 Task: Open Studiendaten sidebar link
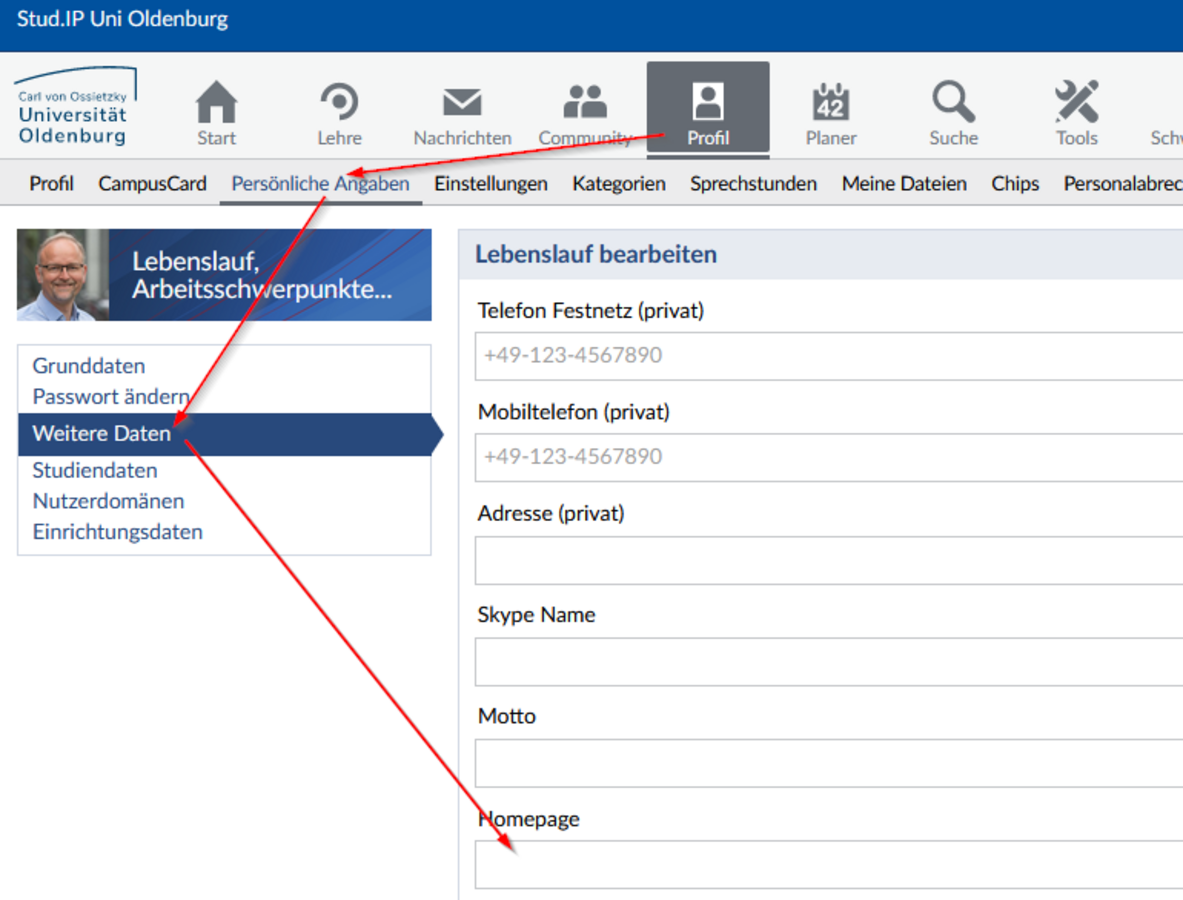click(x=95, y=471)
